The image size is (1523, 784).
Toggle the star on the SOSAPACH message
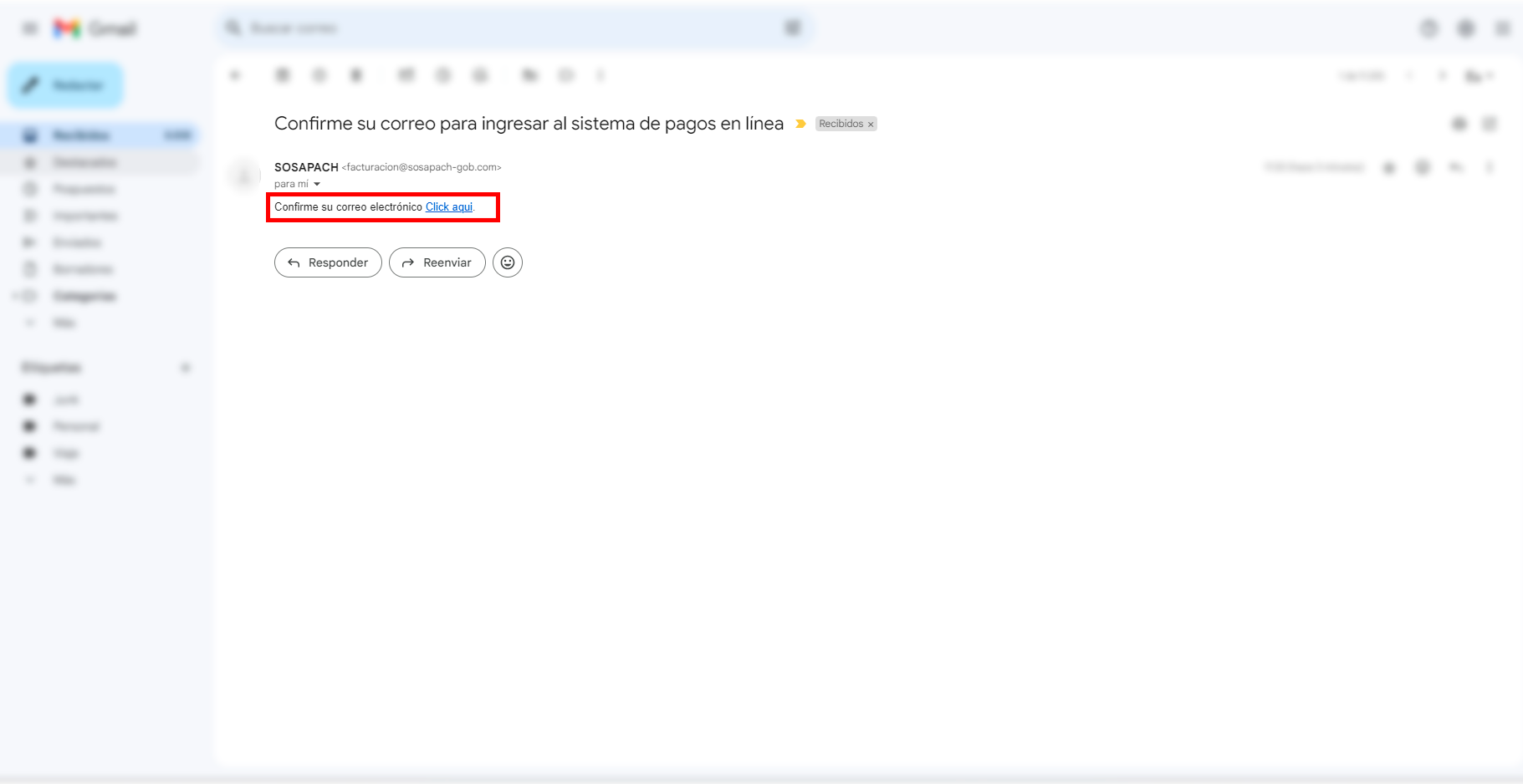(1389, 168)
